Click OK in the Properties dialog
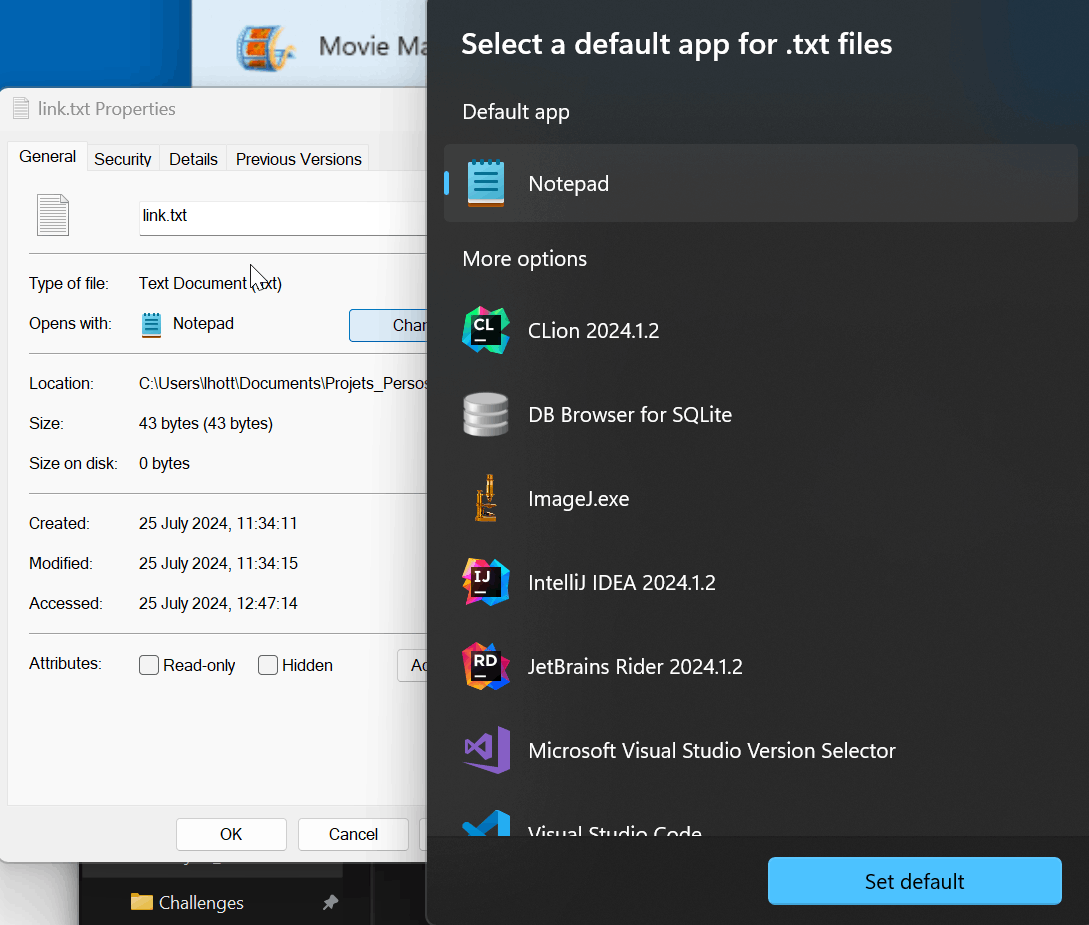The height and width of the screenshot is (925, 1089). click(x=231, y=834)
